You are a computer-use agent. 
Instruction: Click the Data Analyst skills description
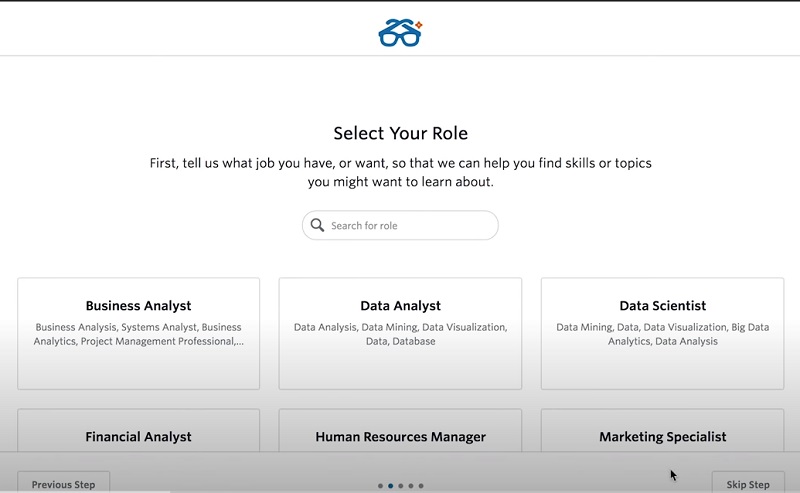[x=400, y=334]
